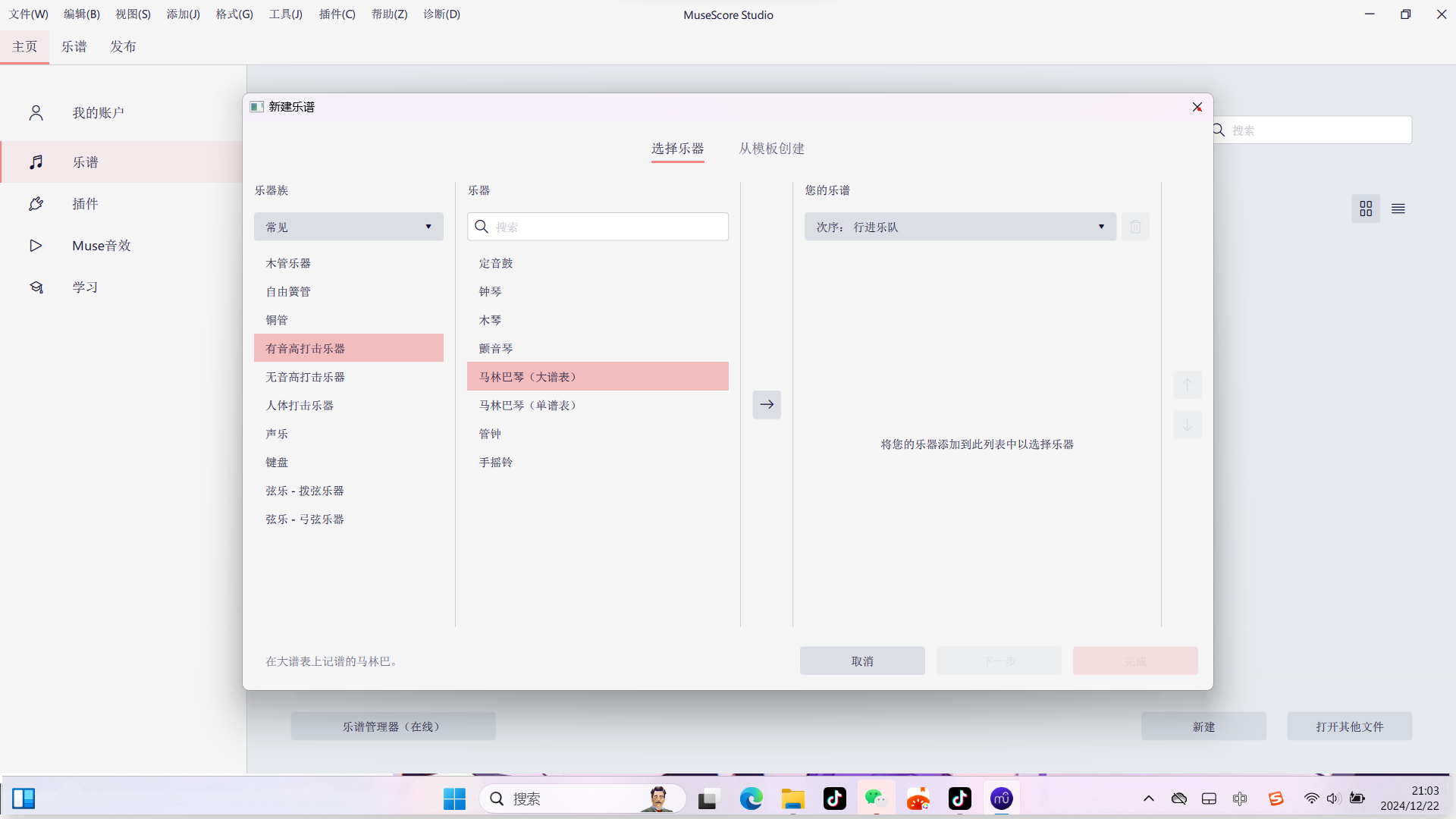
Task: Open Muse音效 section in sidebar
Action: point(121,246)
